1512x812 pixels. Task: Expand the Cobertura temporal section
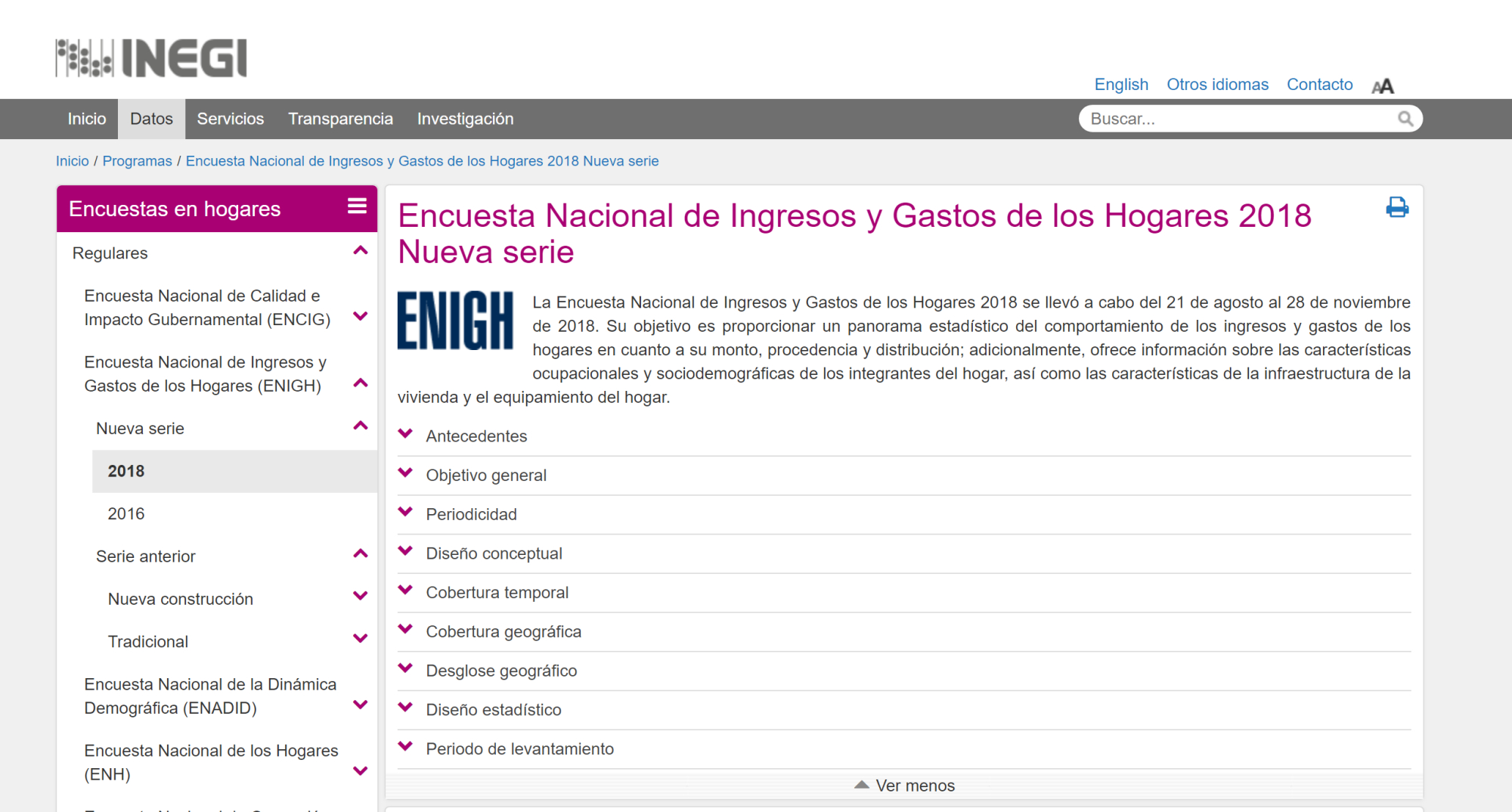tap(904, 593)
